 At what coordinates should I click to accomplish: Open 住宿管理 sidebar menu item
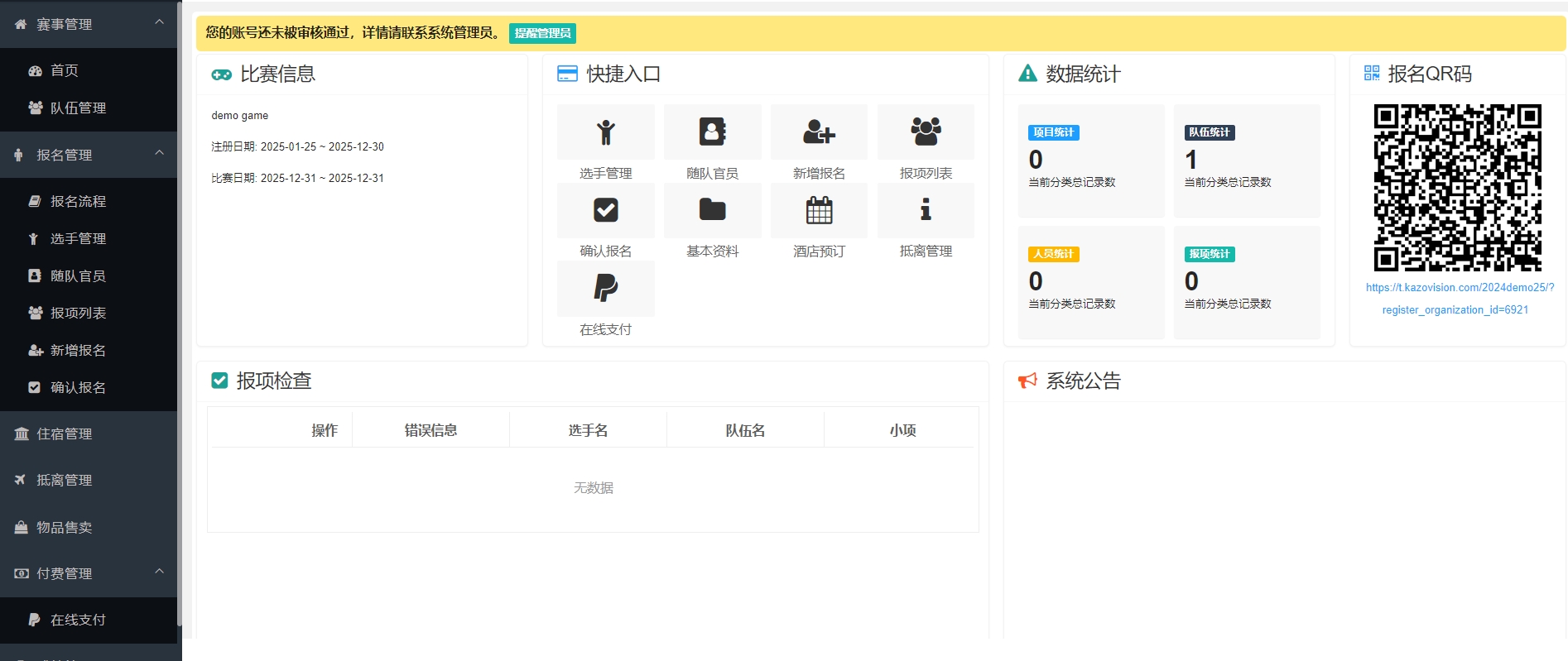64,433
